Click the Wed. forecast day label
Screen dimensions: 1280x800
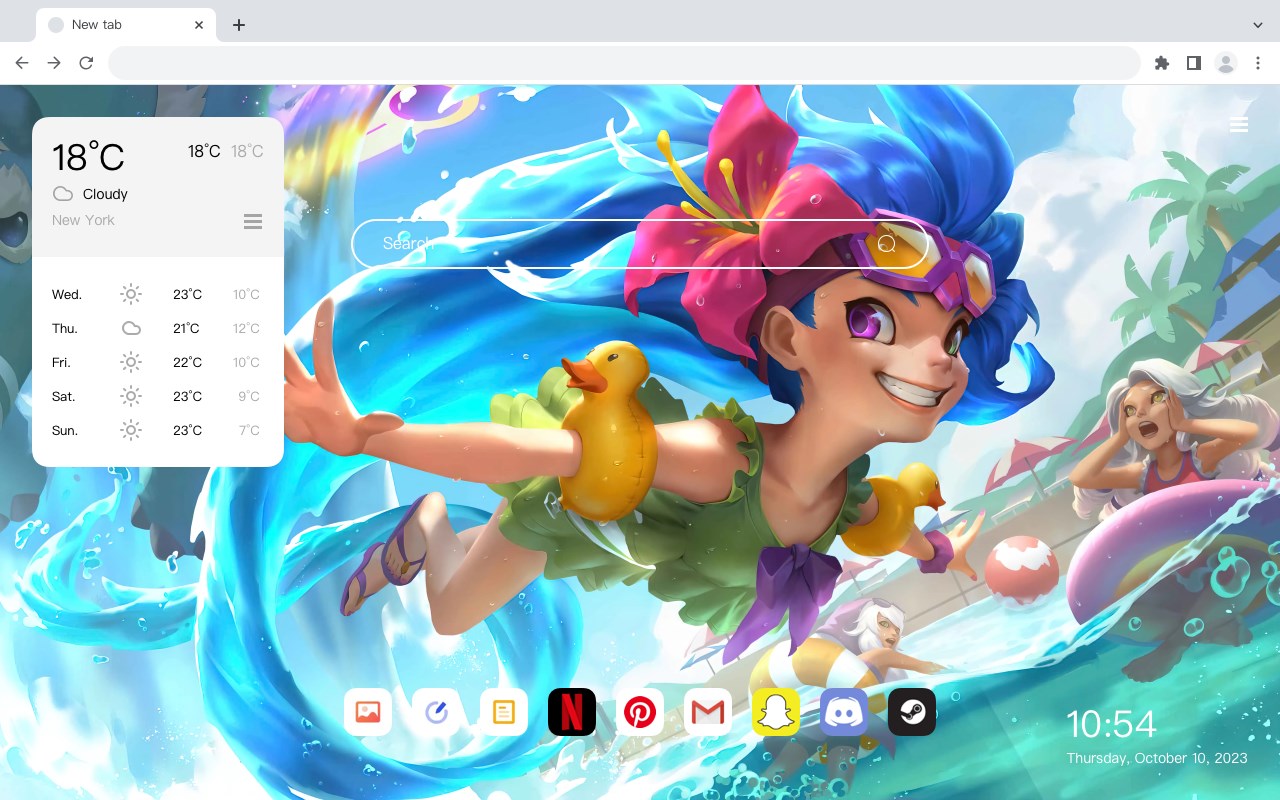pyautogui.click(x=67, y=294)
